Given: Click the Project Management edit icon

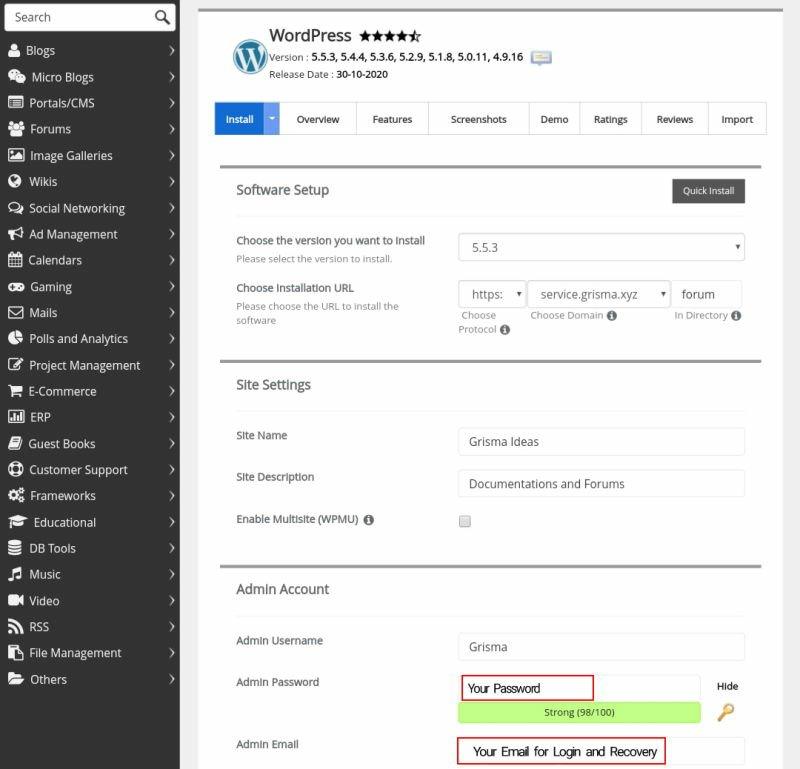Looking at the screenshot, I should 16,364.
